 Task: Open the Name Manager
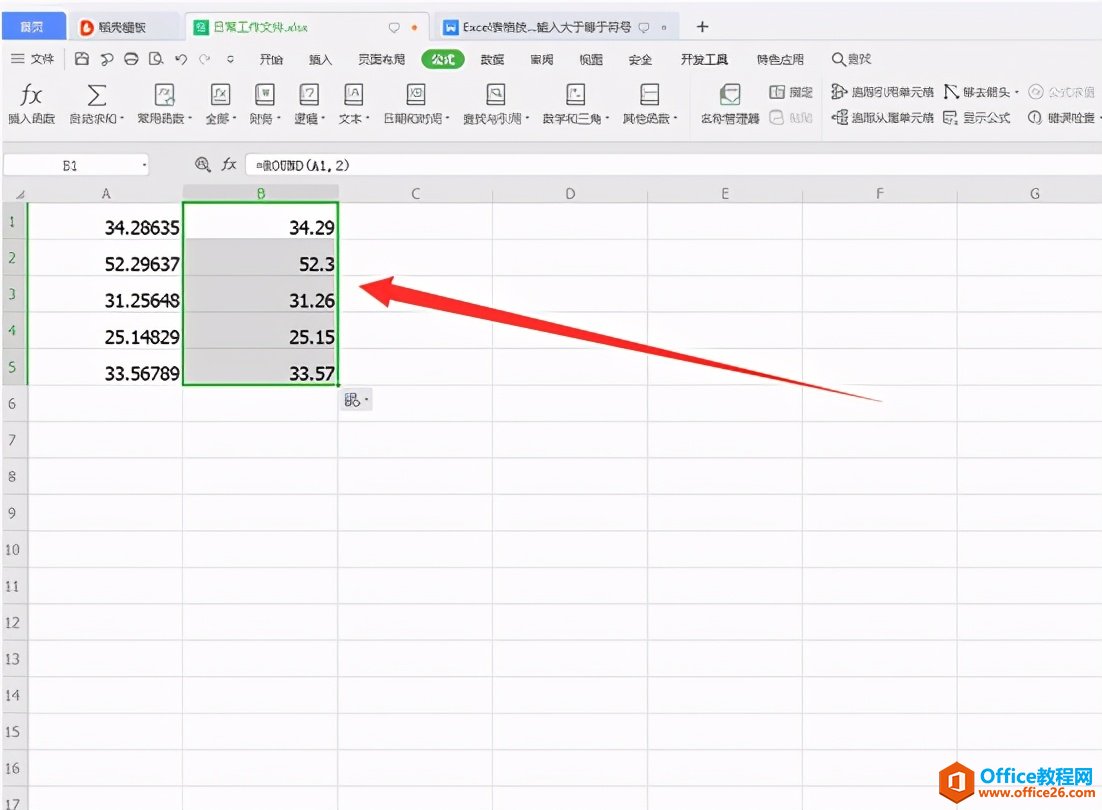coord(730,103)
